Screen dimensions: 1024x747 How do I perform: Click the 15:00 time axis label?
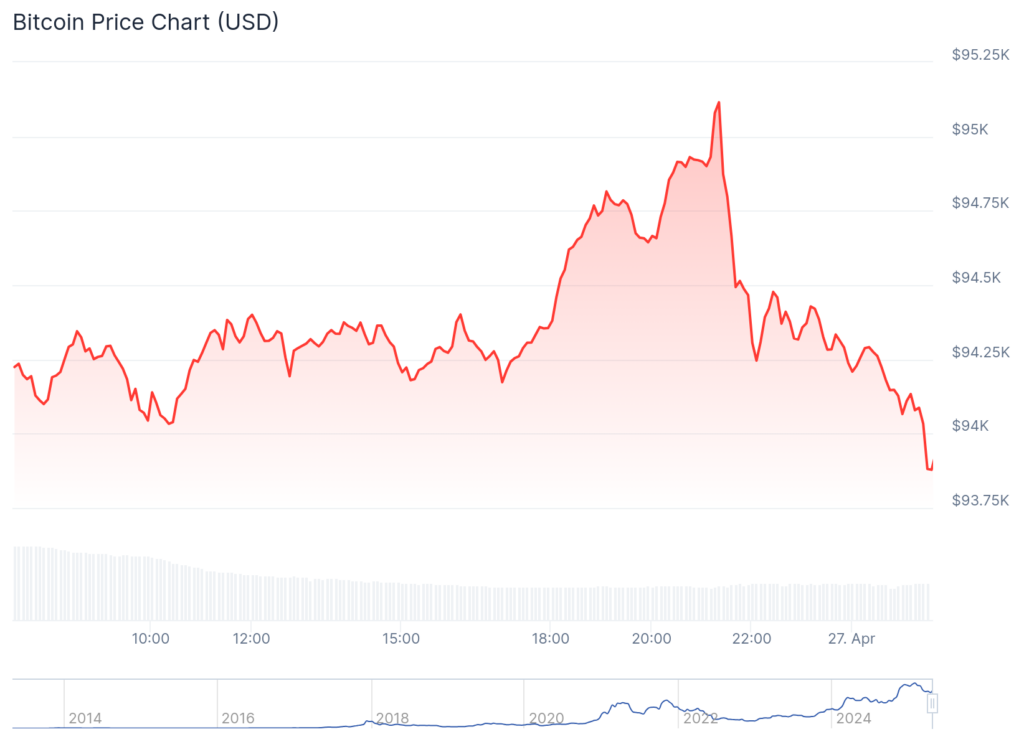(x=400, y=638)
